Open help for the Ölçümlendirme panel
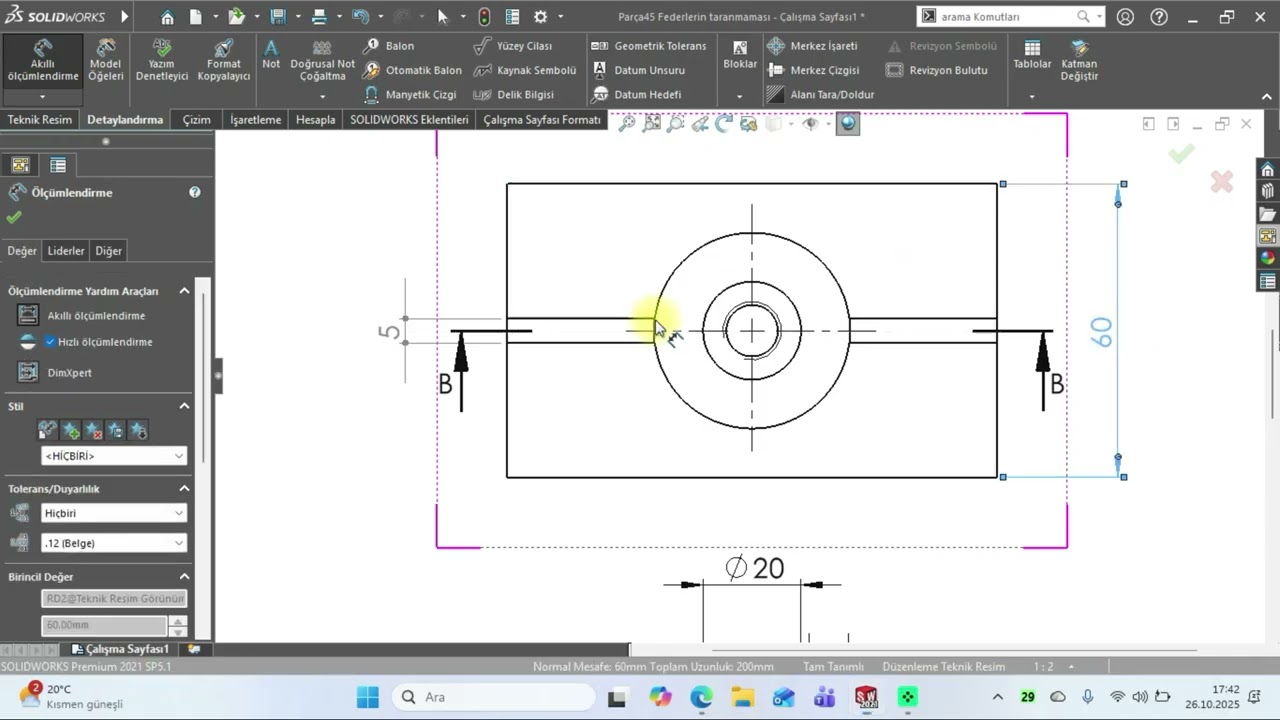Screen dimensions: 1280x720 195,192
